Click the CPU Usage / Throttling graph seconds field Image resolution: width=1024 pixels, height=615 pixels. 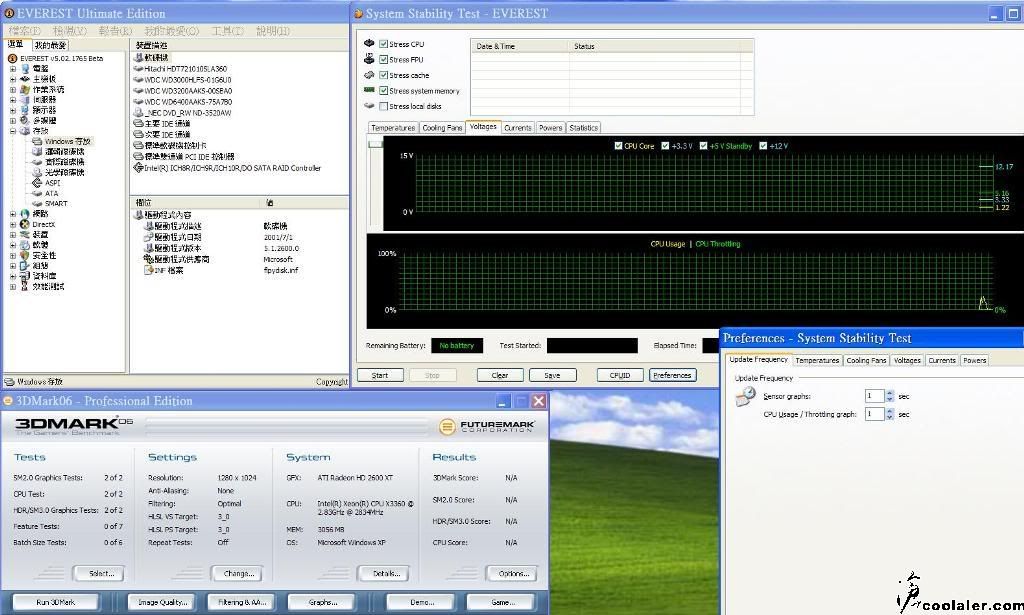pos(874,414)
